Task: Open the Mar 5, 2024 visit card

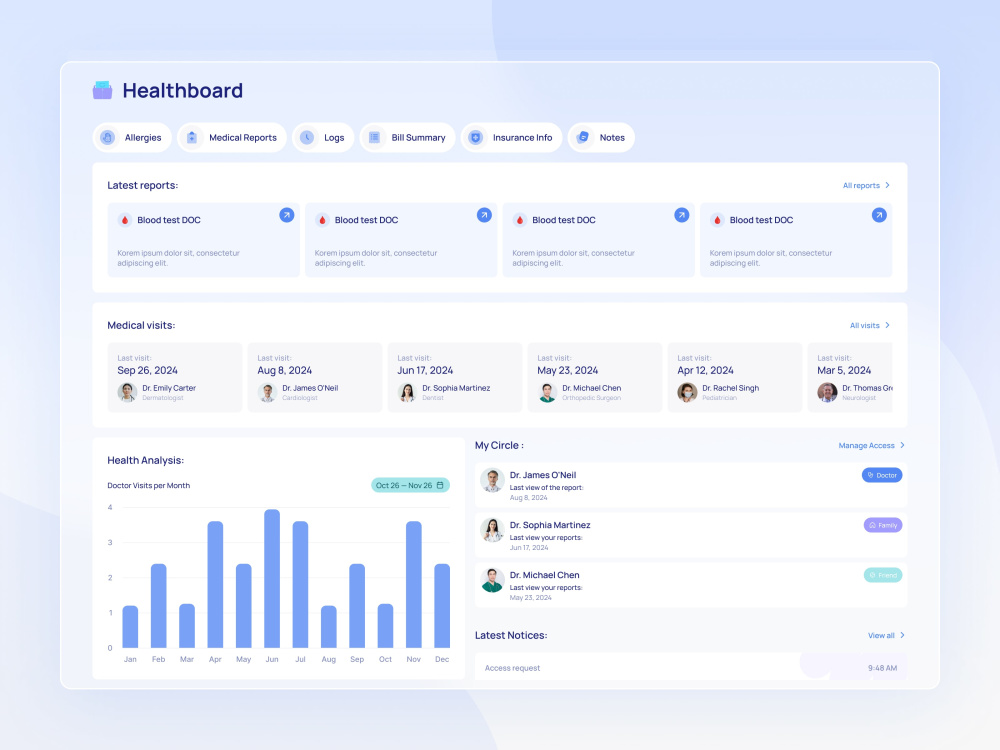Action: pyautogui.click(x=850, y=378)
